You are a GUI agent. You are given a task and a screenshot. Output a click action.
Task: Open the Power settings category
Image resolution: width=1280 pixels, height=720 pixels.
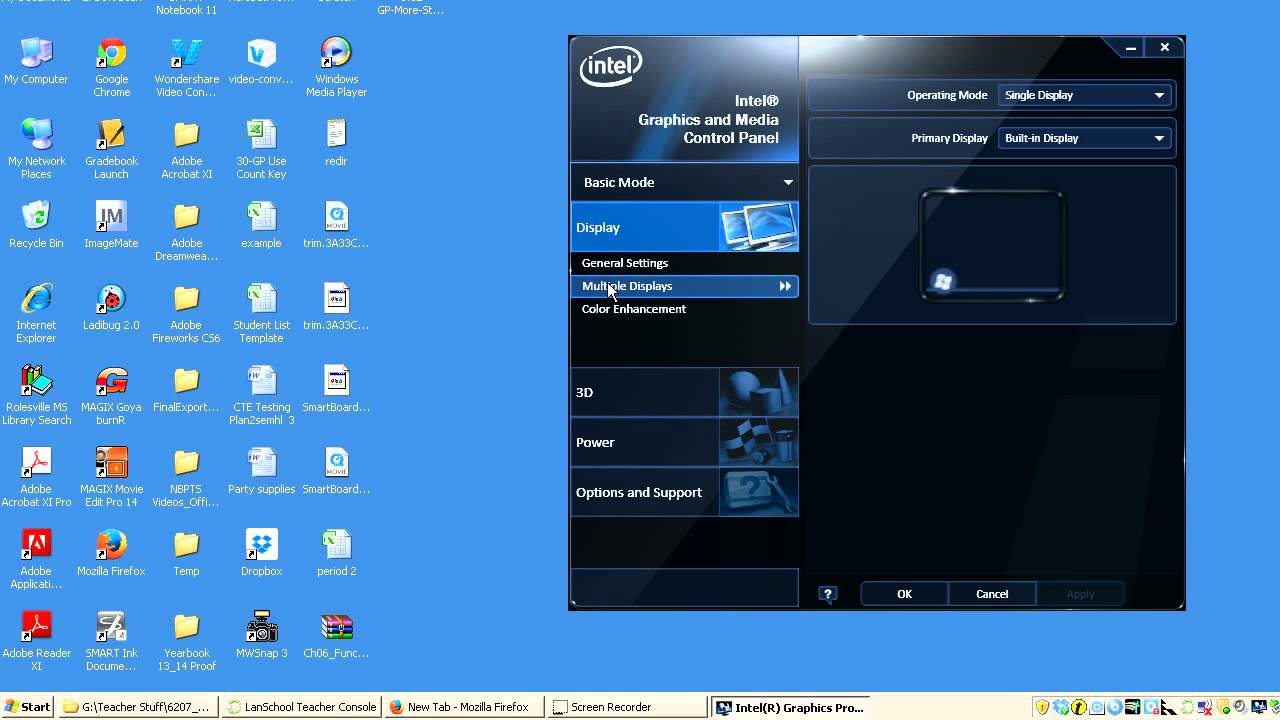pos(684,442)
